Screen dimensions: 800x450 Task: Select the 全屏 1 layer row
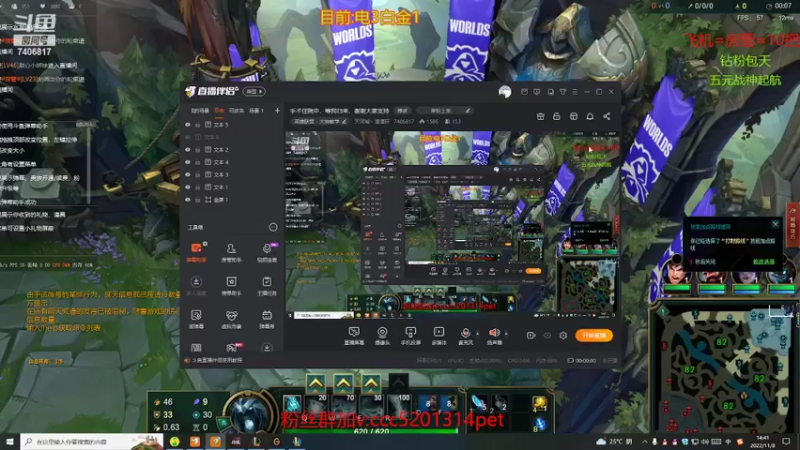point(232,200)
